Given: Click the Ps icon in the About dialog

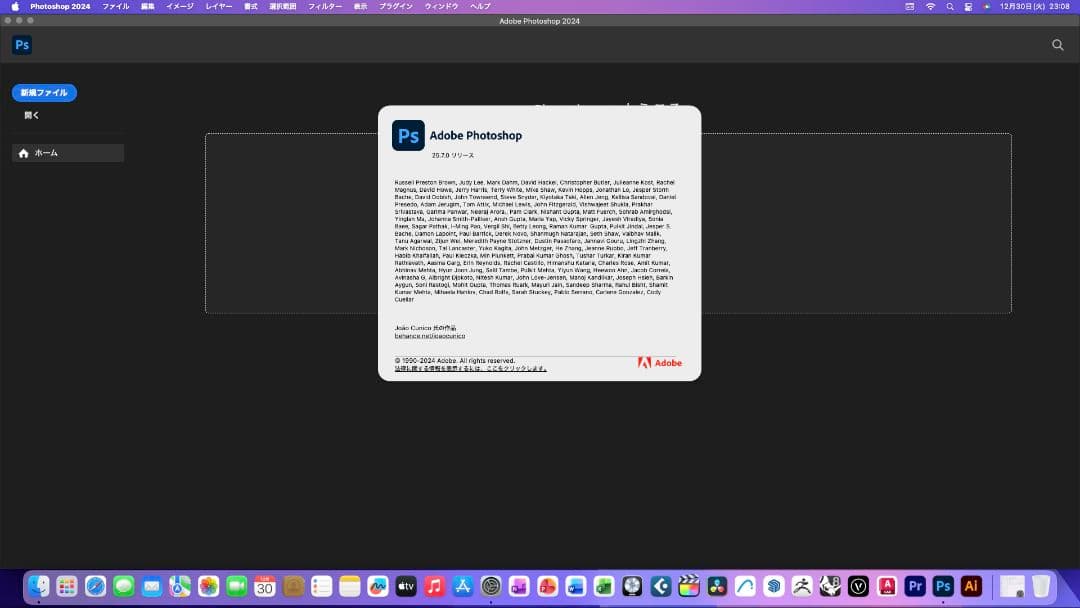Looking at the screenshot, I should click(x=408, y=135).
